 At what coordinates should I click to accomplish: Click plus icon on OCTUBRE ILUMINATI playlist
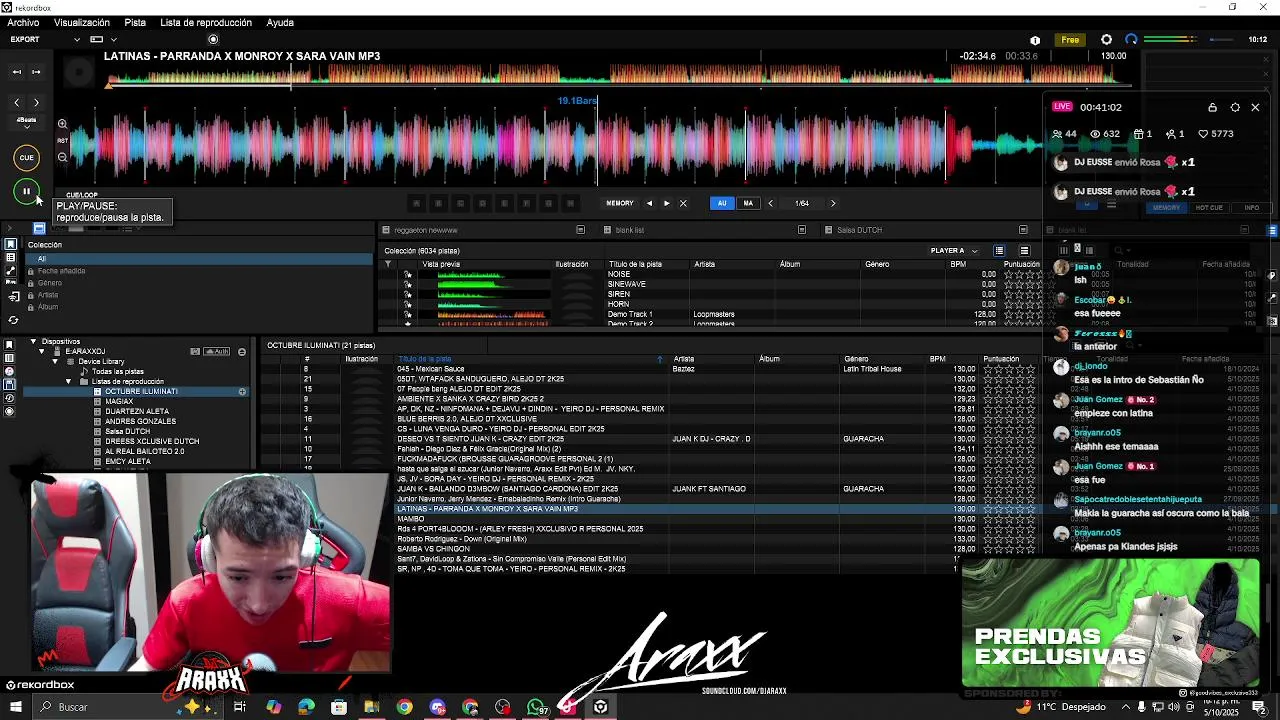coord(242,392)
